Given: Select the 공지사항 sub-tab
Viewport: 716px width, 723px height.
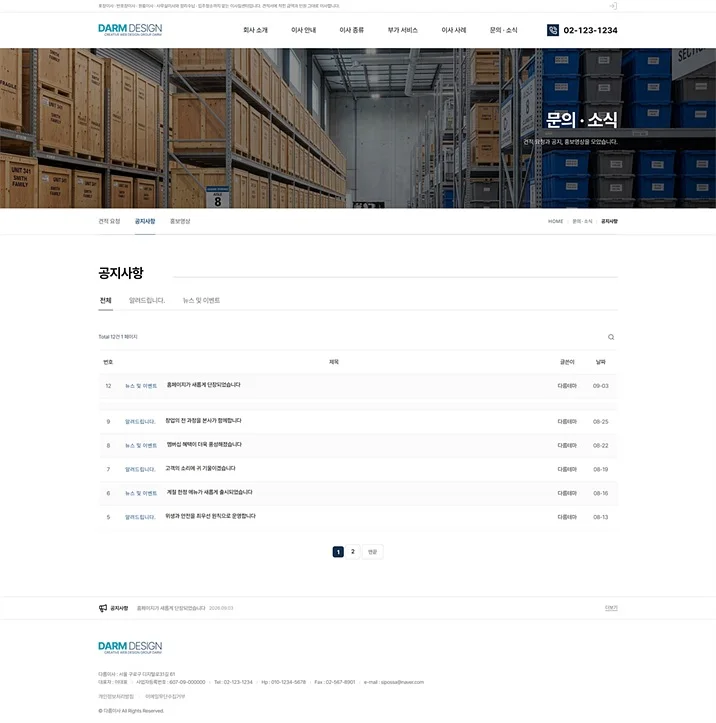Looking at the screenshot, I should coord(145,221).
